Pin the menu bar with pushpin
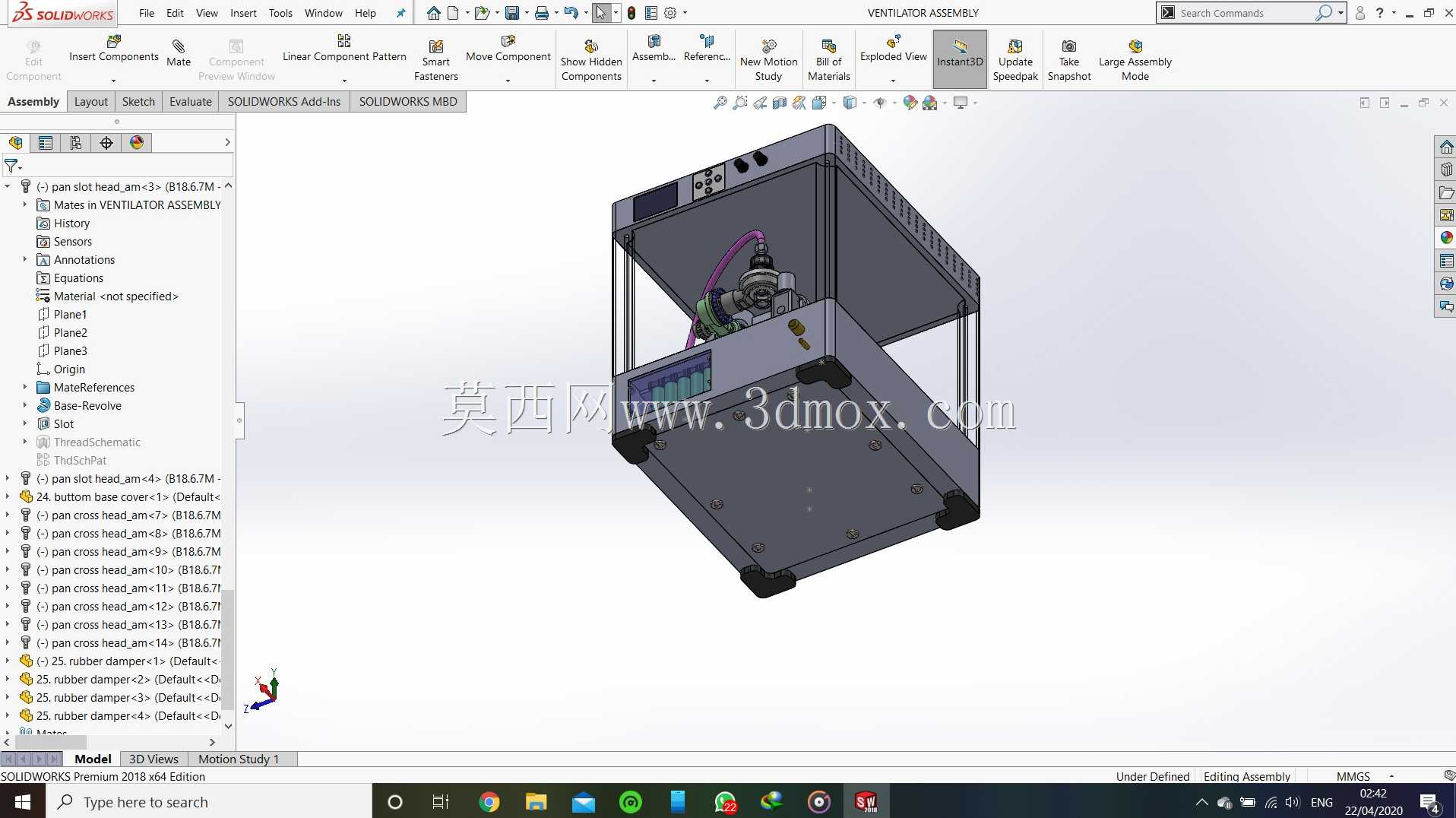The width and height of the screenshot is (1456, 818). [x=400, y=13]
